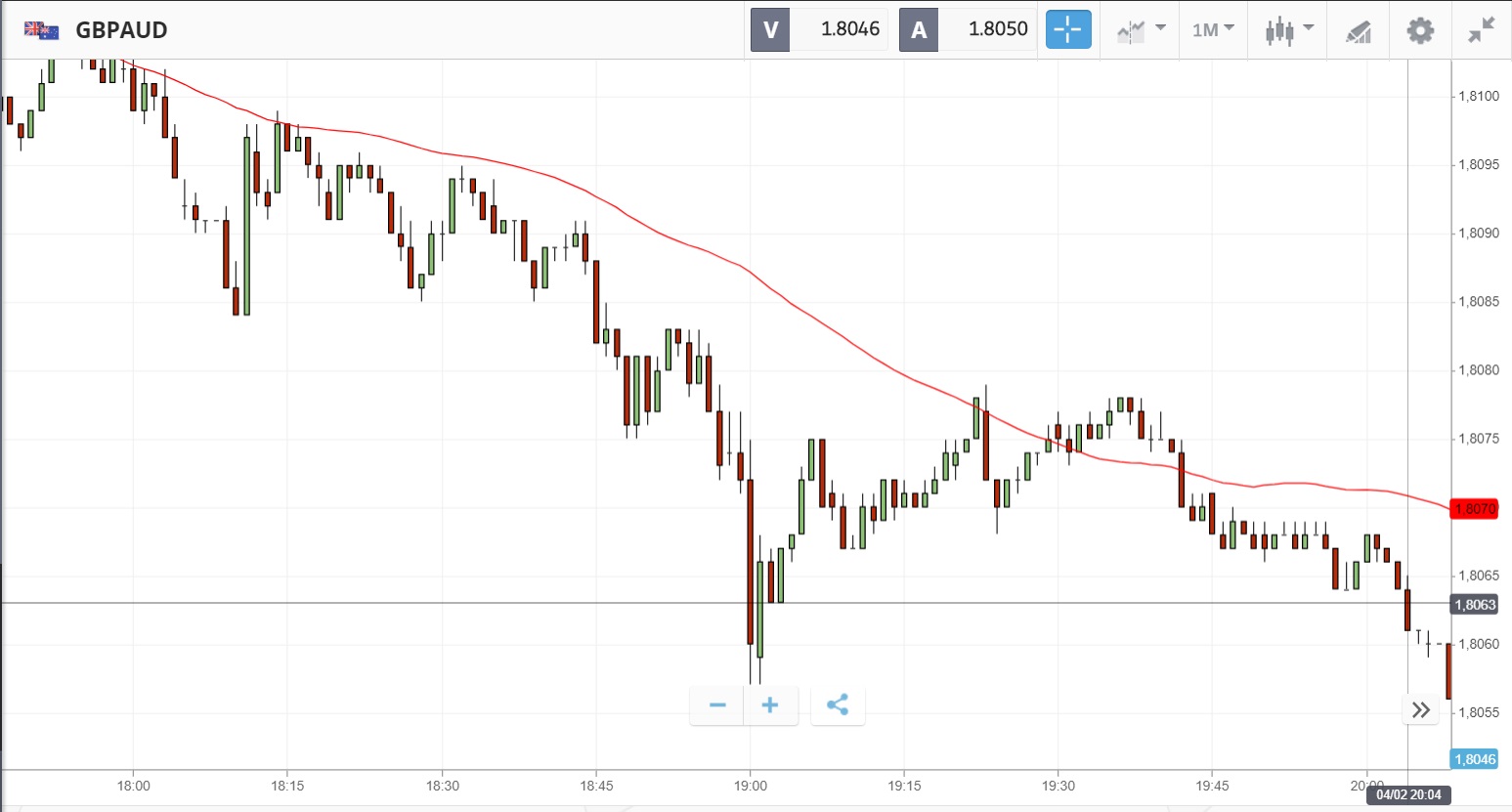The width and height of the screenshot is (1512, 812).
Task: Click the blue 1.8046 current price label
Action: [x=1475, y=759]
